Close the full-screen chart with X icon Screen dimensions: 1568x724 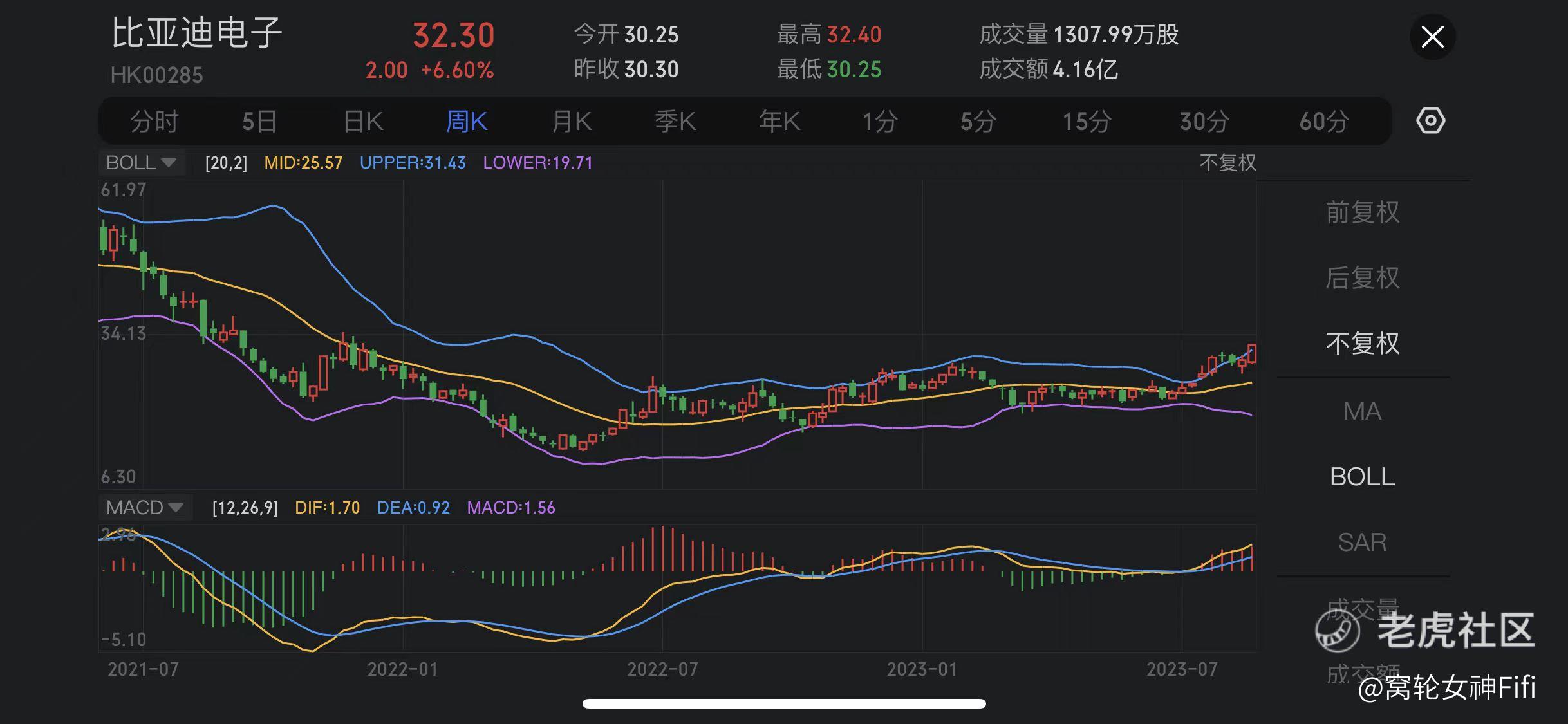pyautogui.click(x=1432, y=37)
